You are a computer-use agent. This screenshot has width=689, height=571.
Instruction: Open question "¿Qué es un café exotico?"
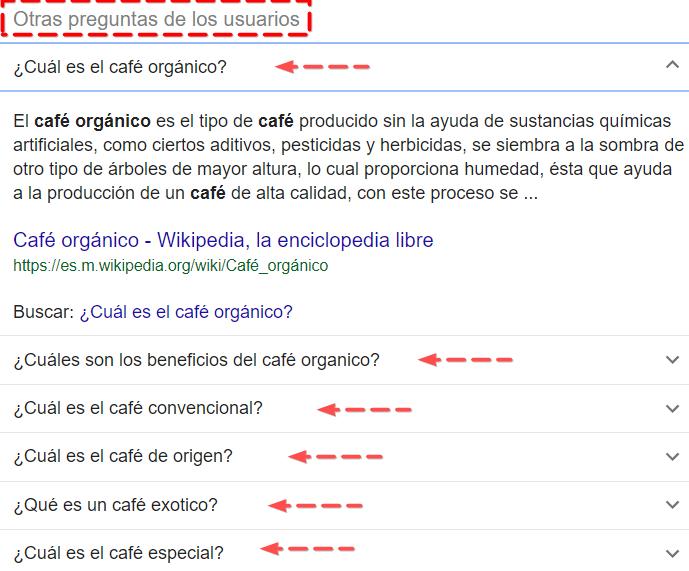tap(115, 505)
